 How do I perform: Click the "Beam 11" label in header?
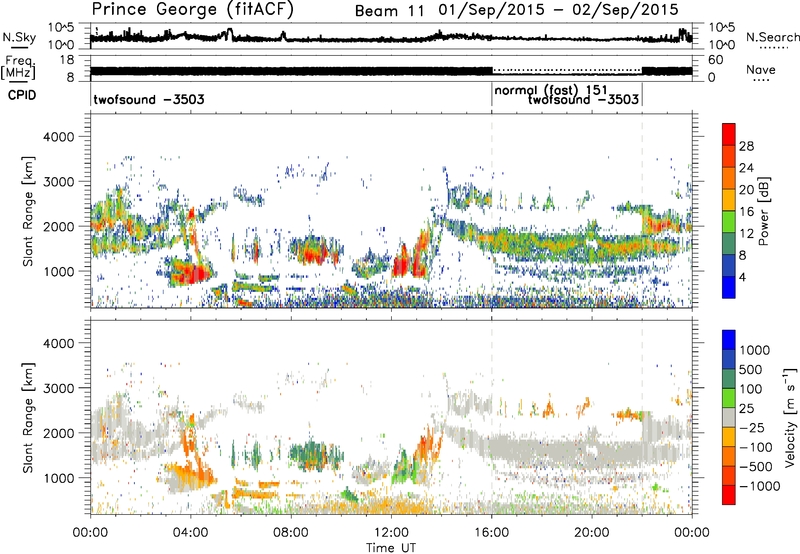389,11
